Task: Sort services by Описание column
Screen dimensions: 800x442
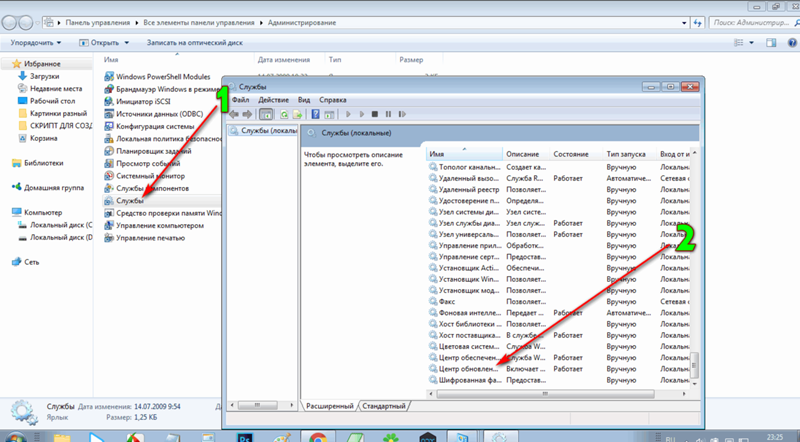Action: click(527, 154)
